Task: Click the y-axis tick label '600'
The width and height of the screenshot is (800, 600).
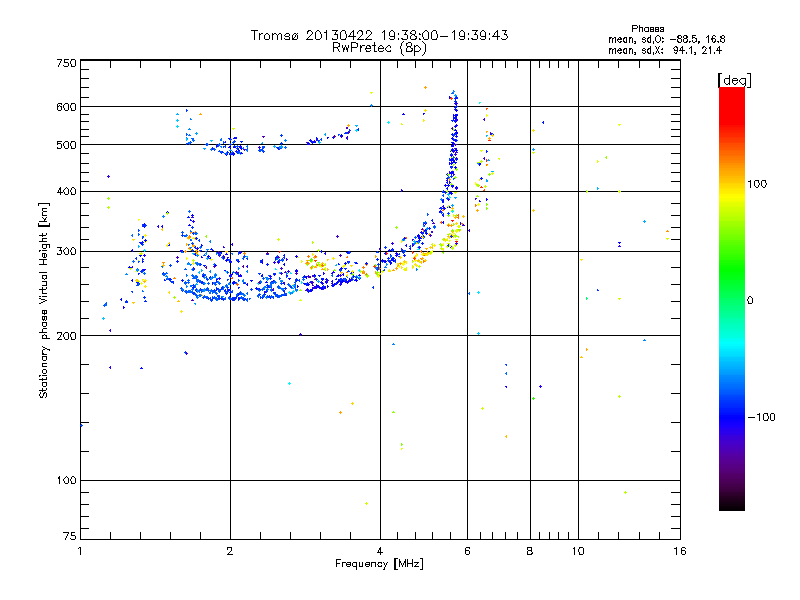Action: [67, 107]
